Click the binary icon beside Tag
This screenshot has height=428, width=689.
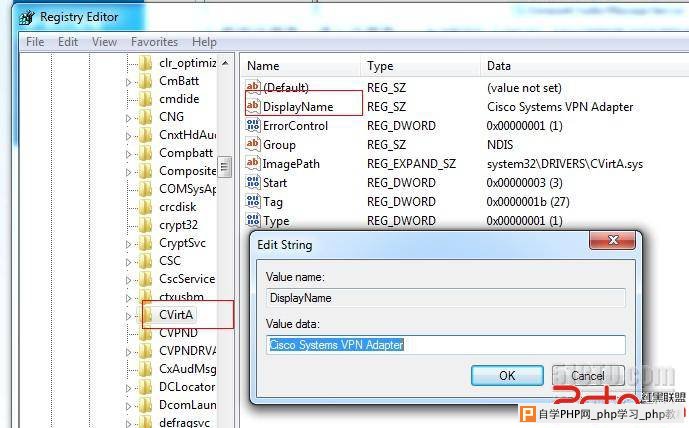[x=253, y=202]
